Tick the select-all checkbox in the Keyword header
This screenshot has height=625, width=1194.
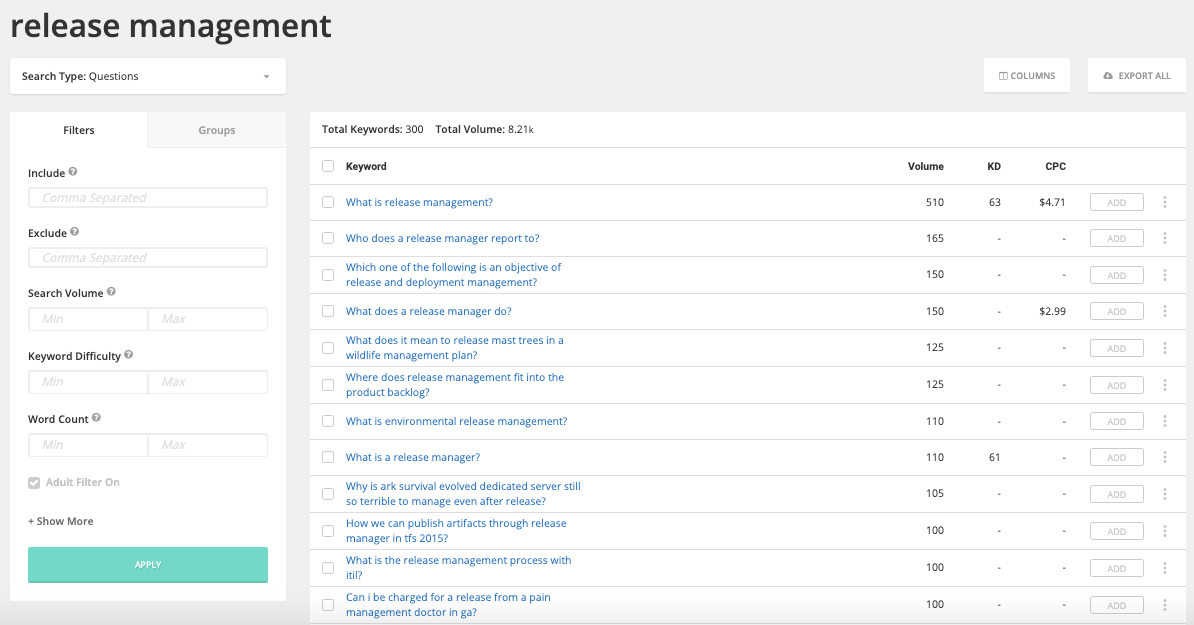pyautogui.click(x=328, y=166)
